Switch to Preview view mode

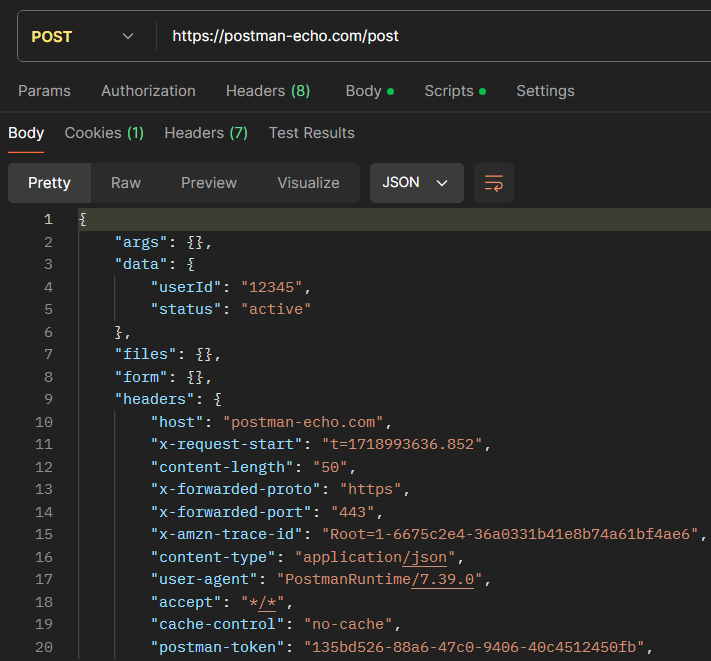click(x=209, y=183)
